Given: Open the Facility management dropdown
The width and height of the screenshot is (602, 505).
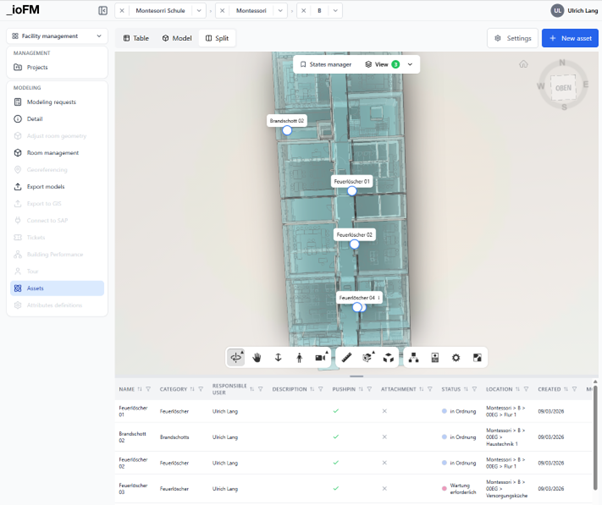Looking at the screenshot, I should coord(57,37).
